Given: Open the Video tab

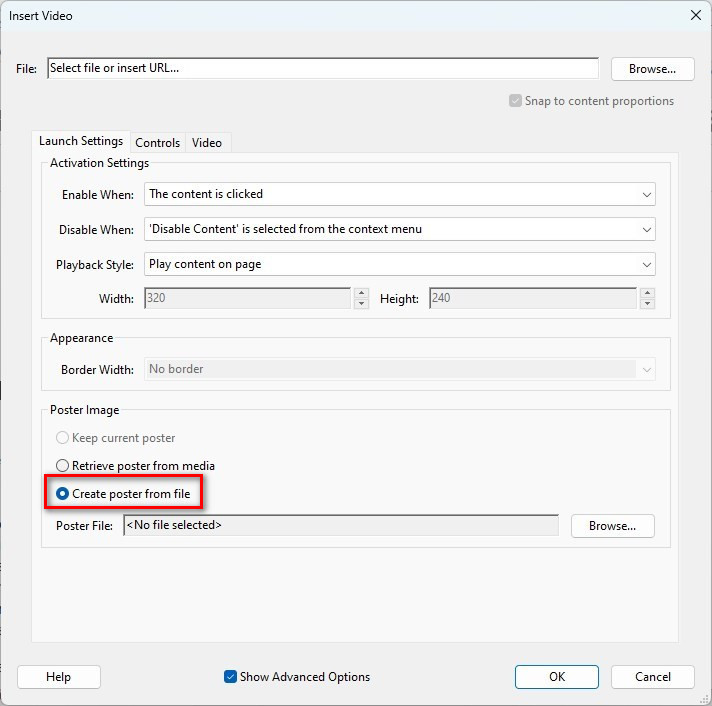Looking at the screenshot, I should [x=207, y=143].
